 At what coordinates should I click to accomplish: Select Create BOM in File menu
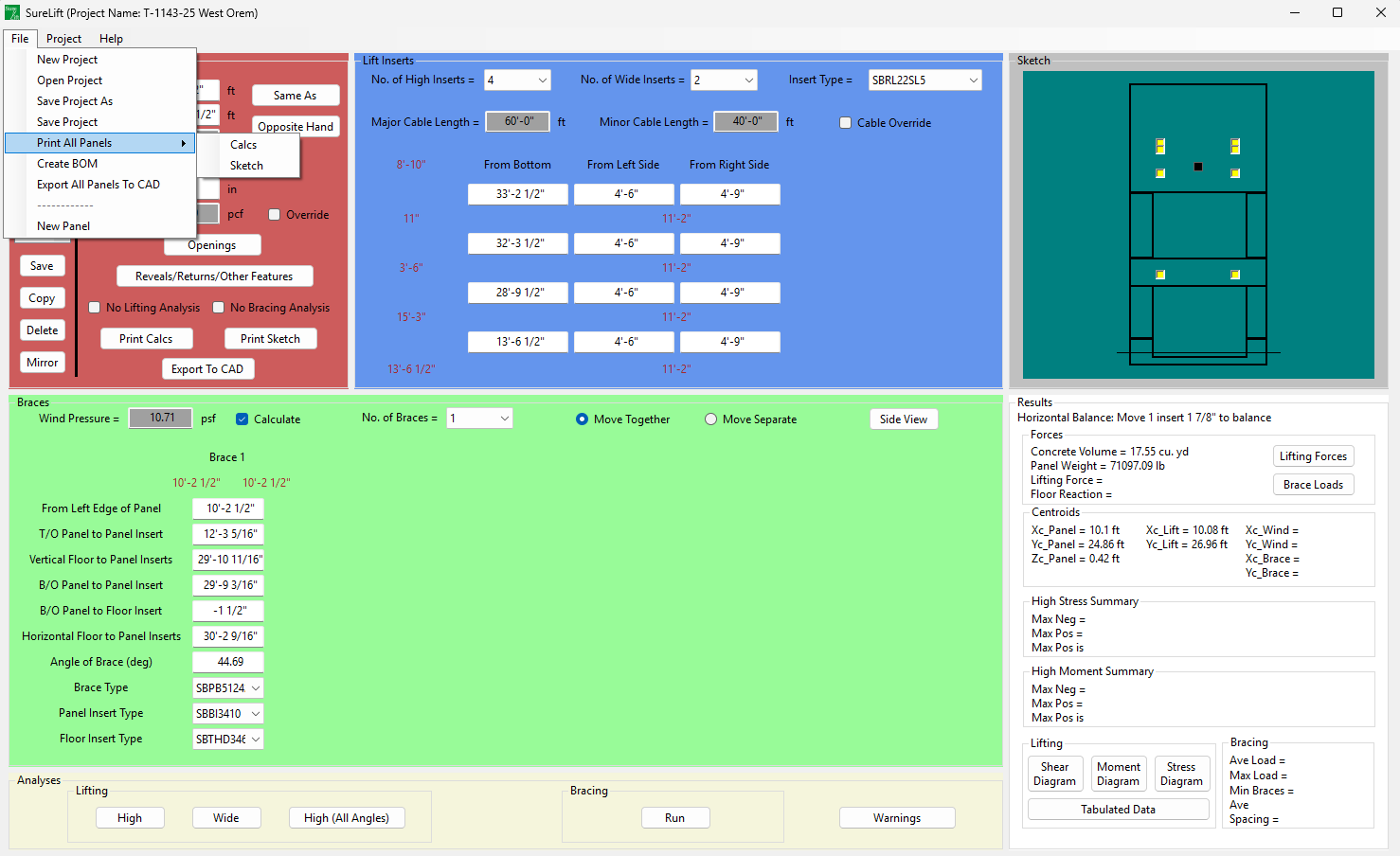67,164
